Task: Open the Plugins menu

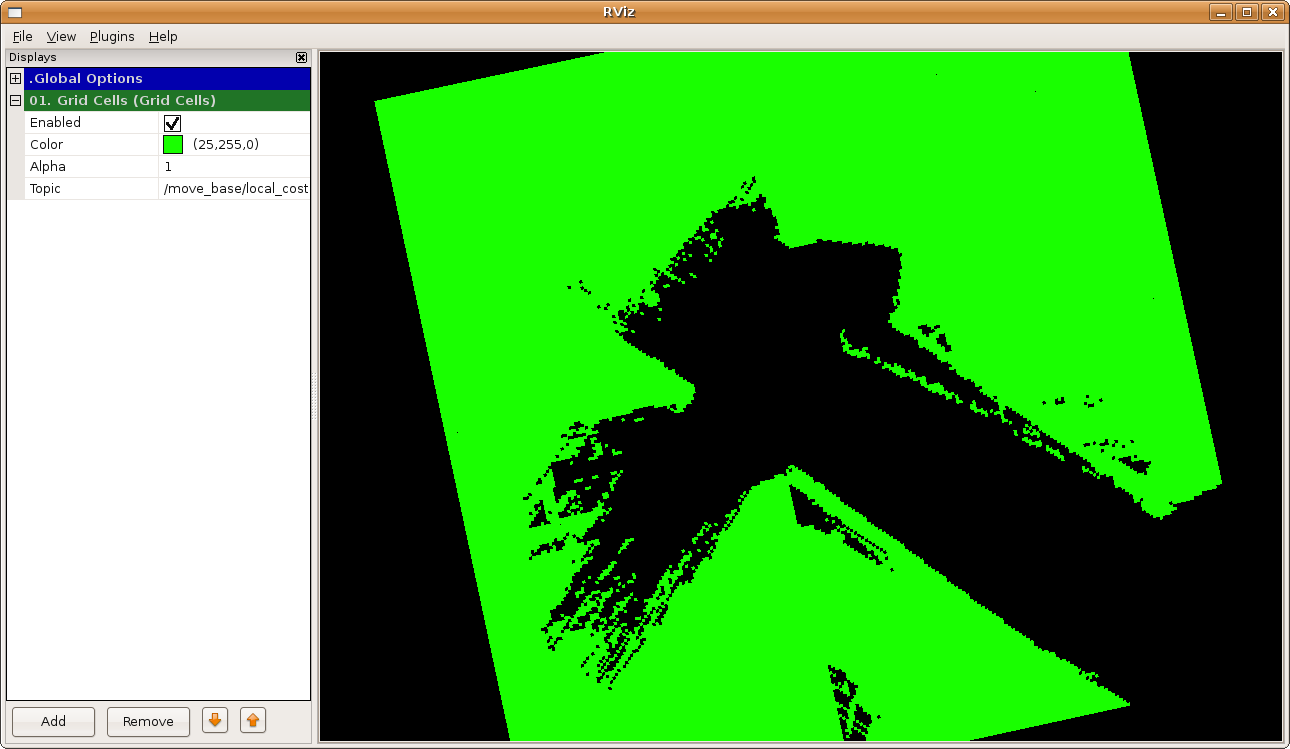Action: click(x=112, y=37)
